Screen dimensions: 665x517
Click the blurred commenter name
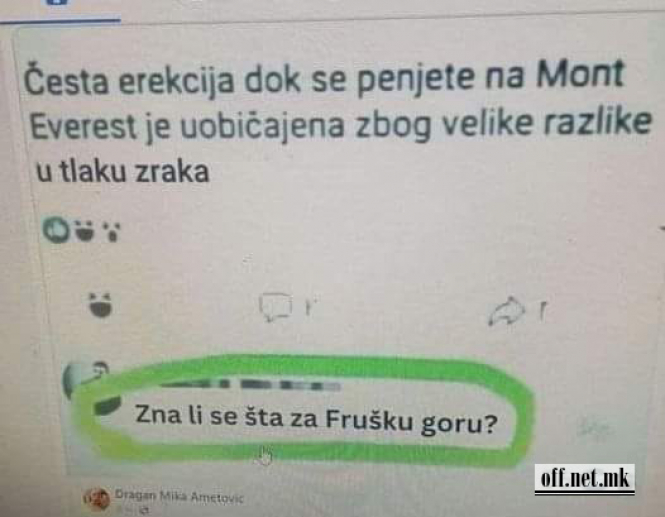pyautogui.click(x=250, y=385)
